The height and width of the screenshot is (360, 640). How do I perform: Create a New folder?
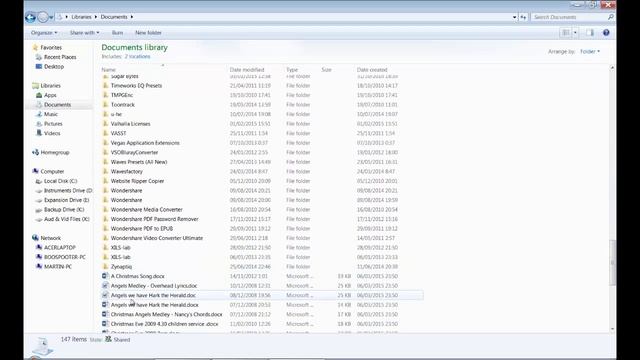(x=148, y=33)
